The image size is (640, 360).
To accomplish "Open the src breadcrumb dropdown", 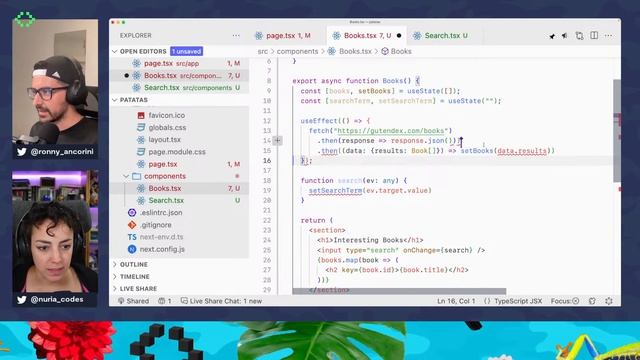I will [x=263, y=51].
